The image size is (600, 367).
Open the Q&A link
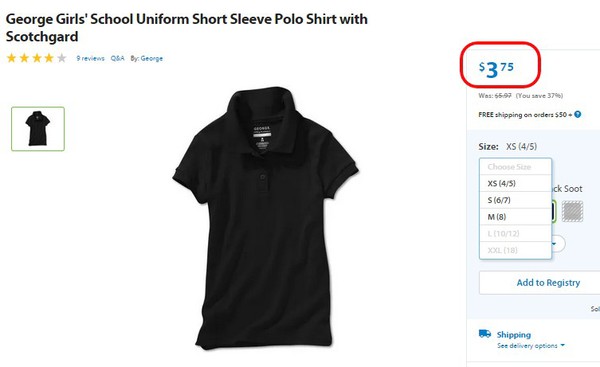(117, 58)
